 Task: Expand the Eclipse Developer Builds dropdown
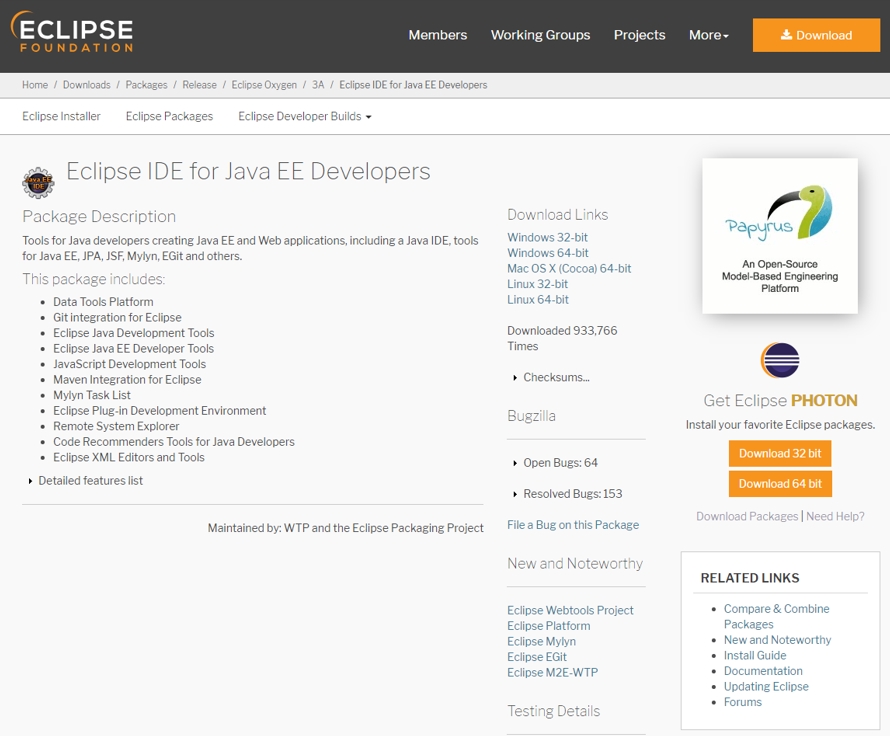[x=304, y=116]
